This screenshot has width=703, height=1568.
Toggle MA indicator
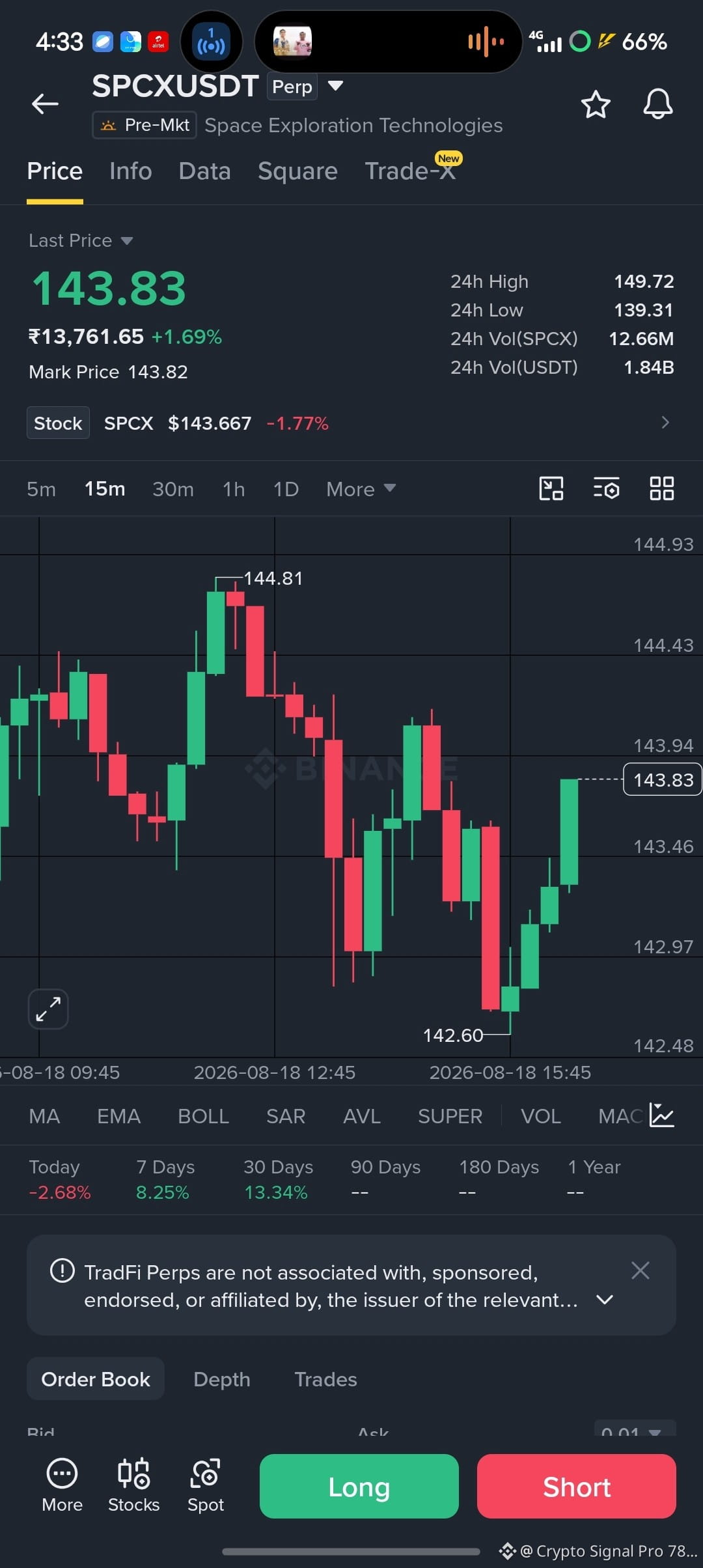coord(44,1116)
